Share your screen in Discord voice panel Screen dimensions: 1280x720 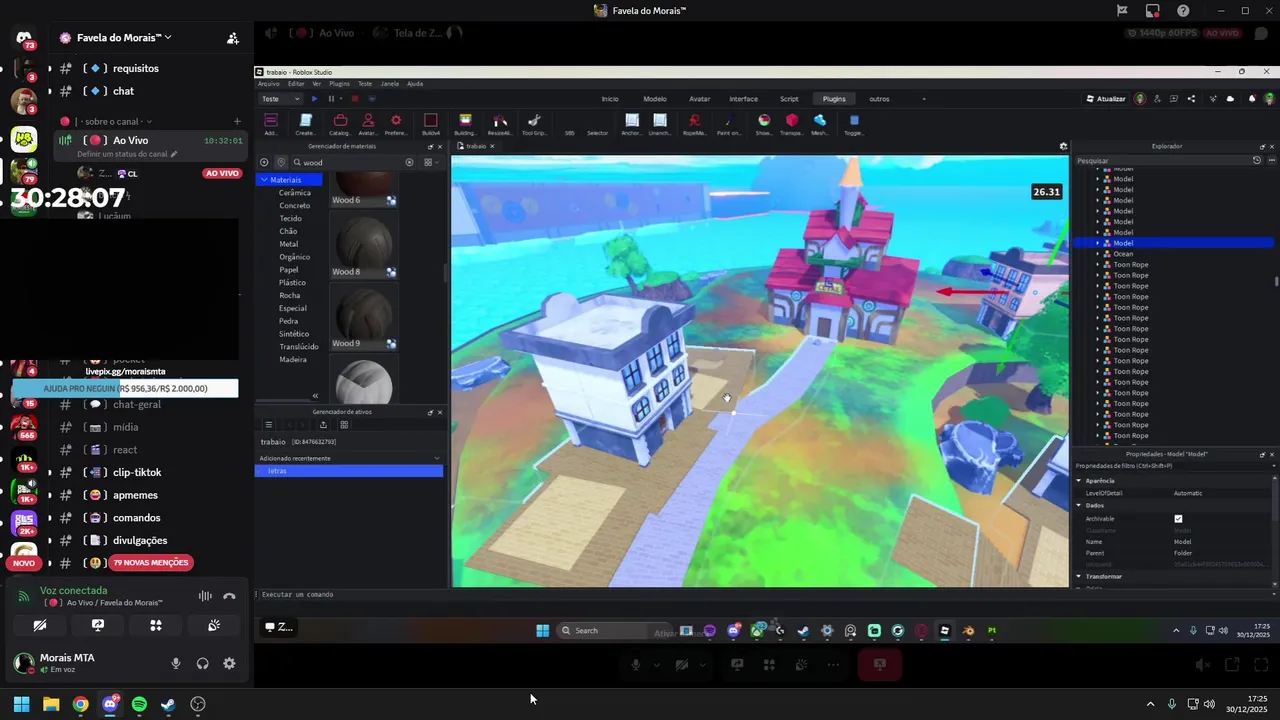(x=98, y=625)
